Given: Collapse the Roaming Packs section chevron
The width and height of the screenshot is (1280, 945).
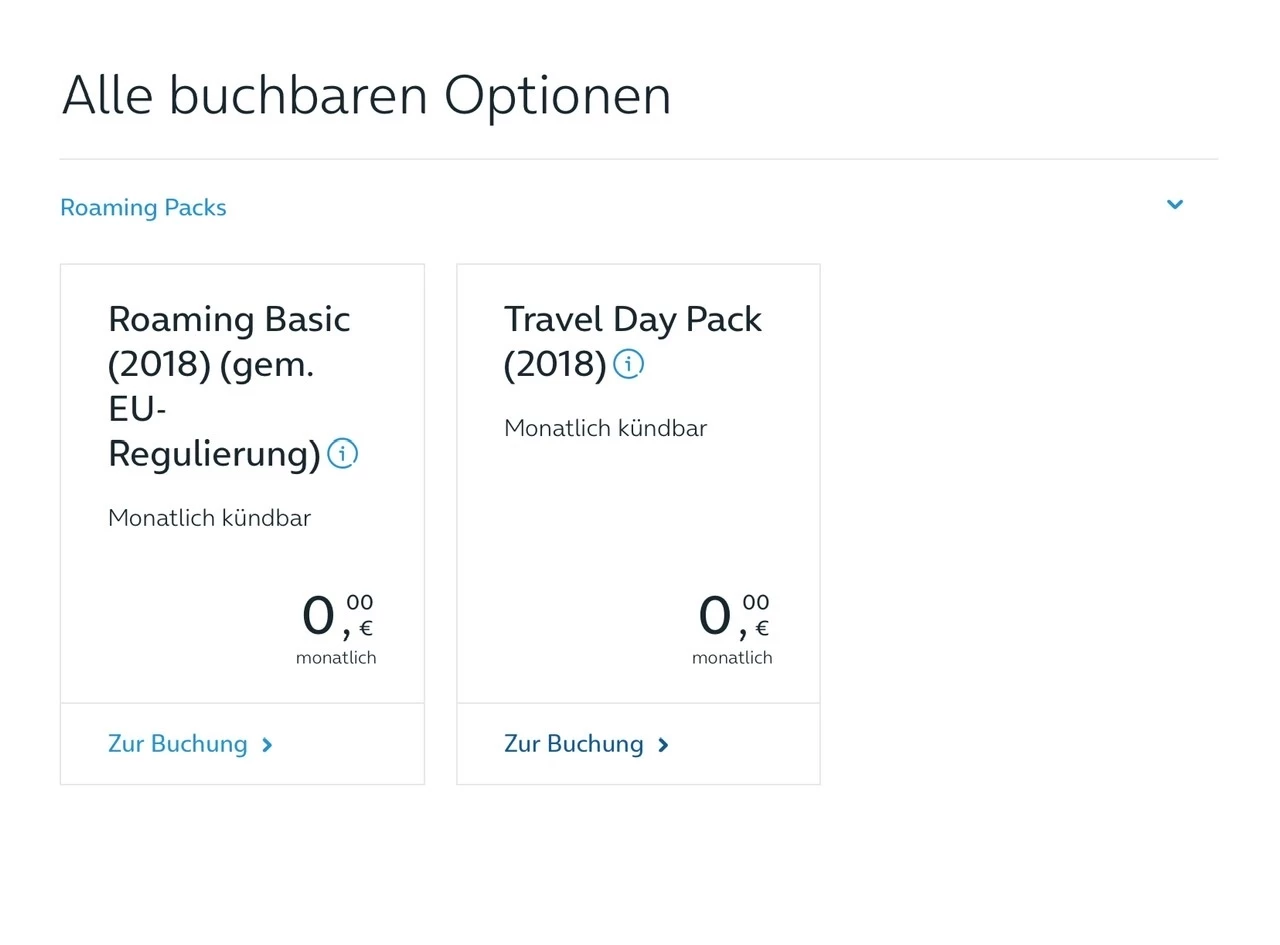Looking at the screenshot, I should click(1175, 205).
